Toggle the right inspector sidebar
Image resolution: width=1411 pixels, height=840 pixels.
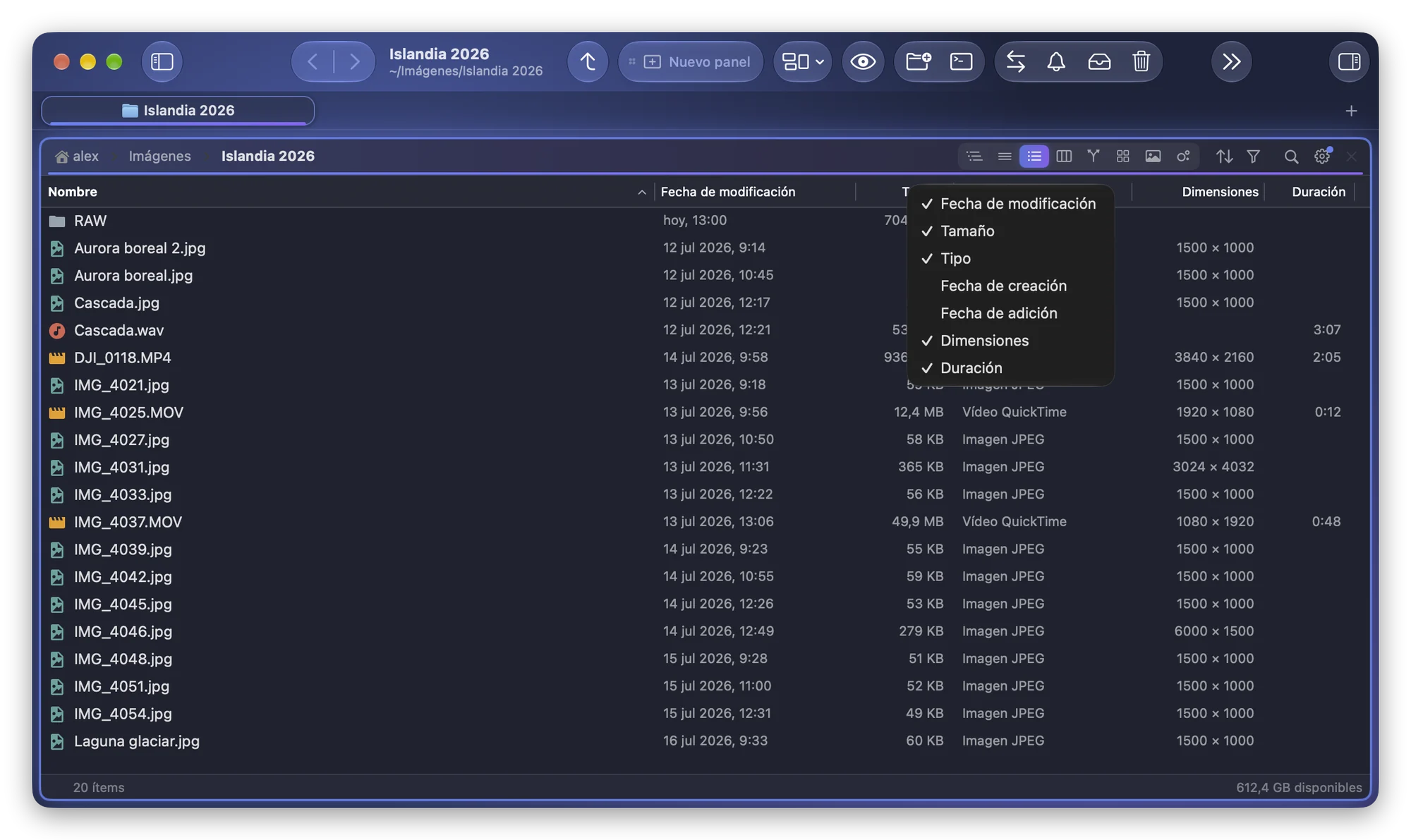[x=1349, y=61]
